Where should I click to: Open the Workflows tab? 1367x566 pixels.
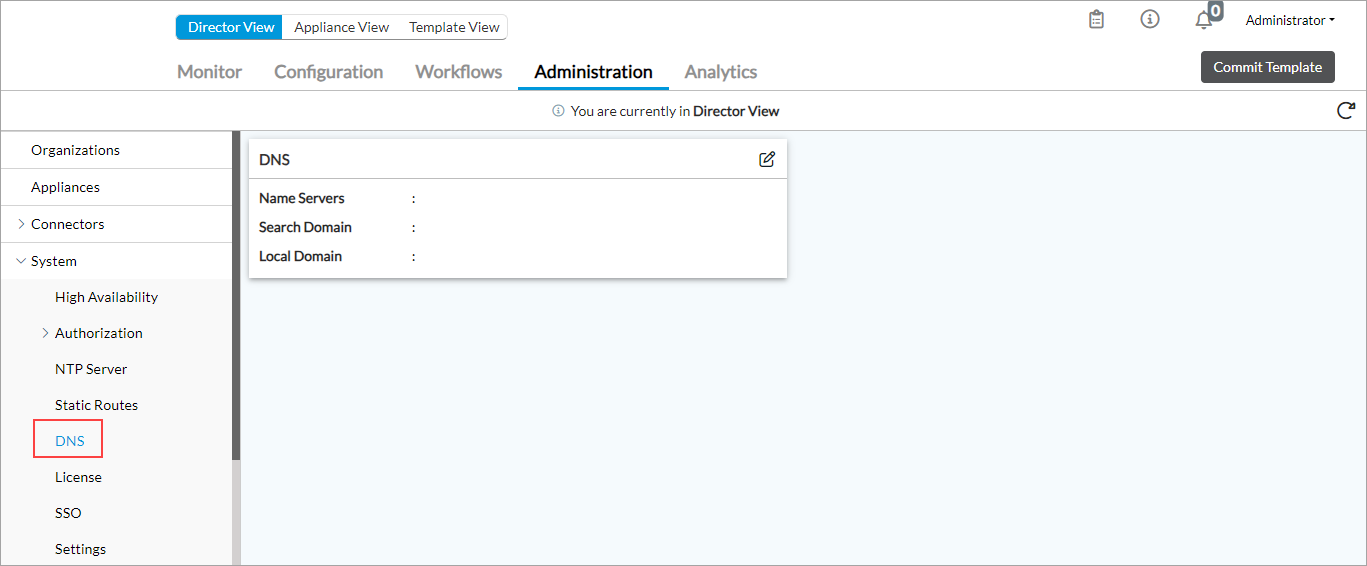(x=458, y=72)
